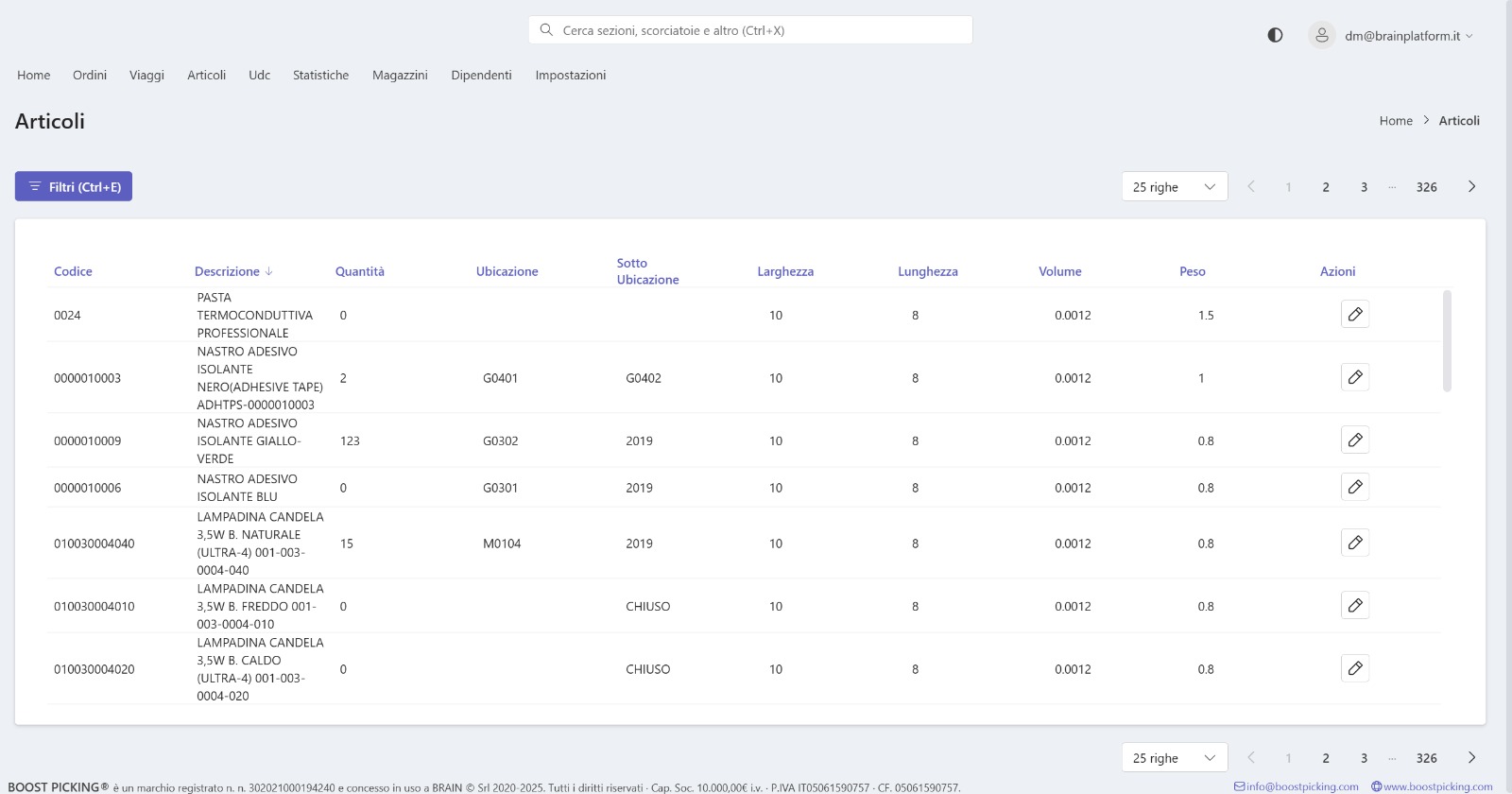Navigate to the Ordini menu item
This screenshot has width=1512, height=794.
[90, 75]
